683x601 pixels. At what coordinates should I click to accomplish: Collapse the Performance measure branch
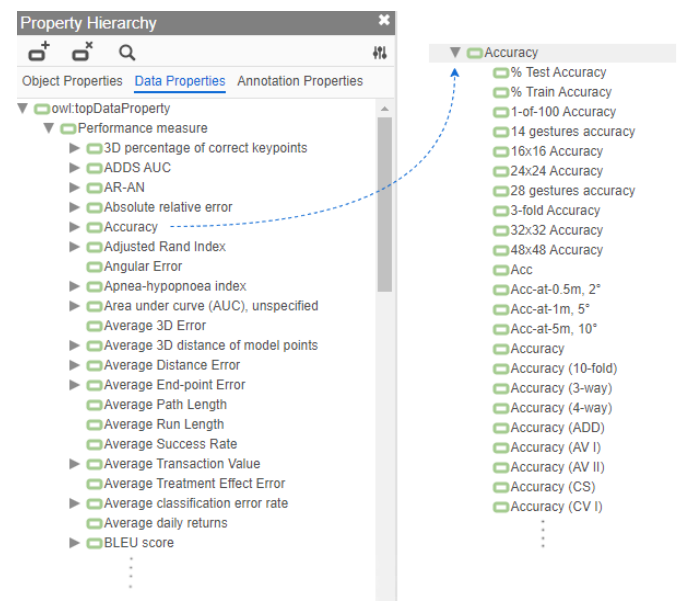point(48,128)
